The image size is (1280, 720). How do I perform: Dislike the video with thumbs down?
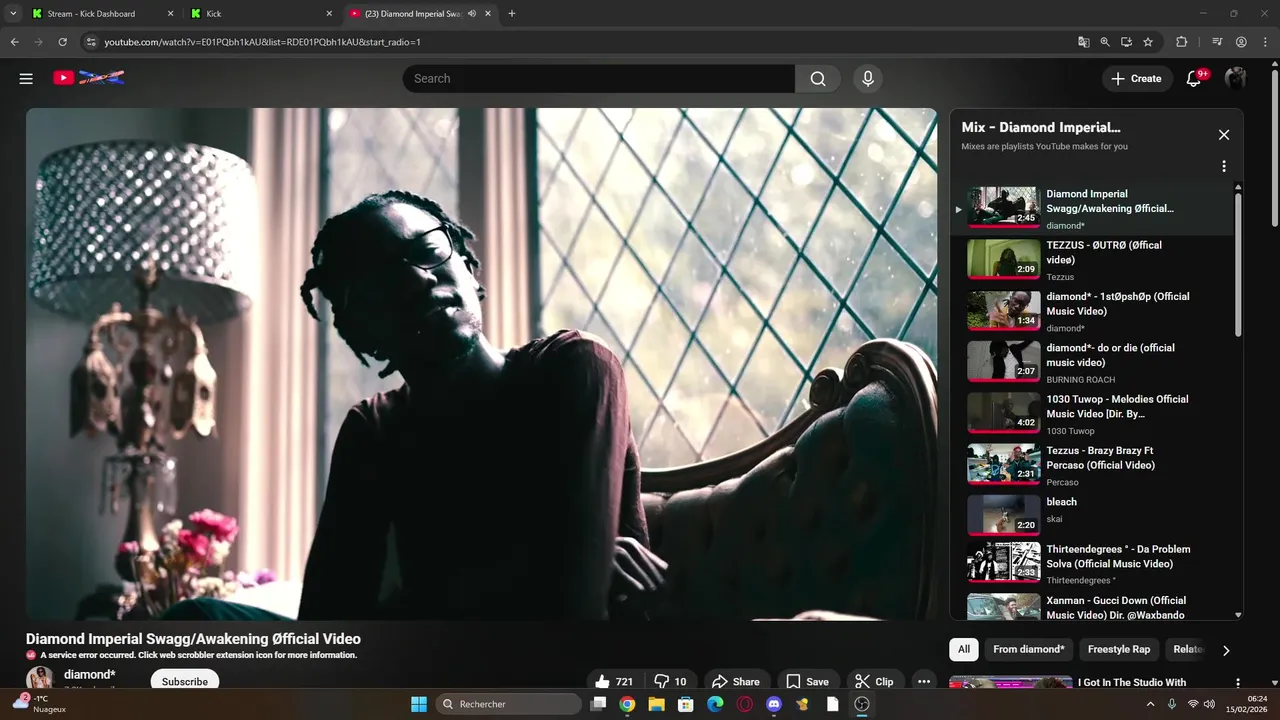click(671, 681)
